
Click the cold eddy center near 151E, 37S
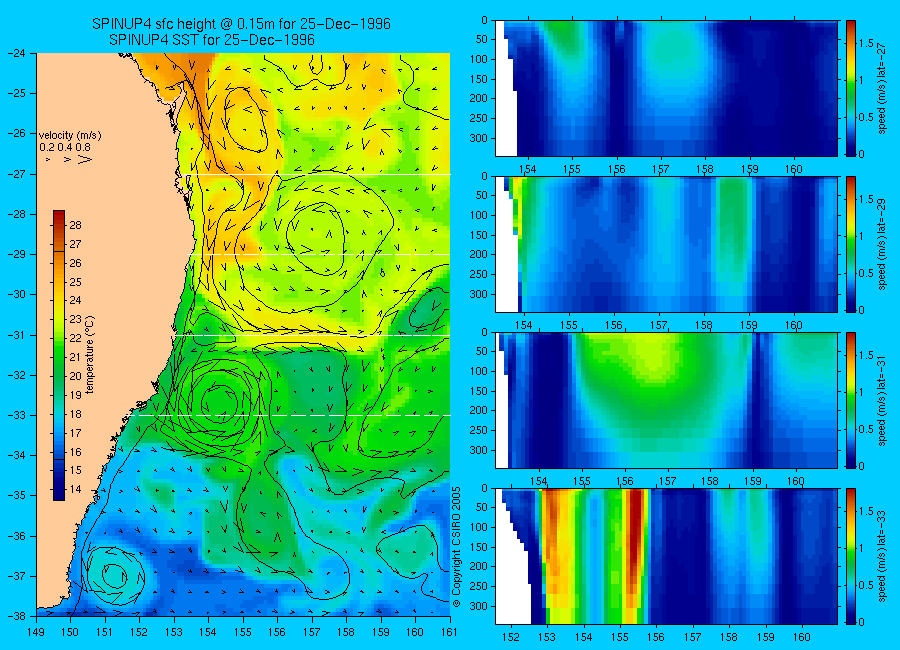point(114,574)
